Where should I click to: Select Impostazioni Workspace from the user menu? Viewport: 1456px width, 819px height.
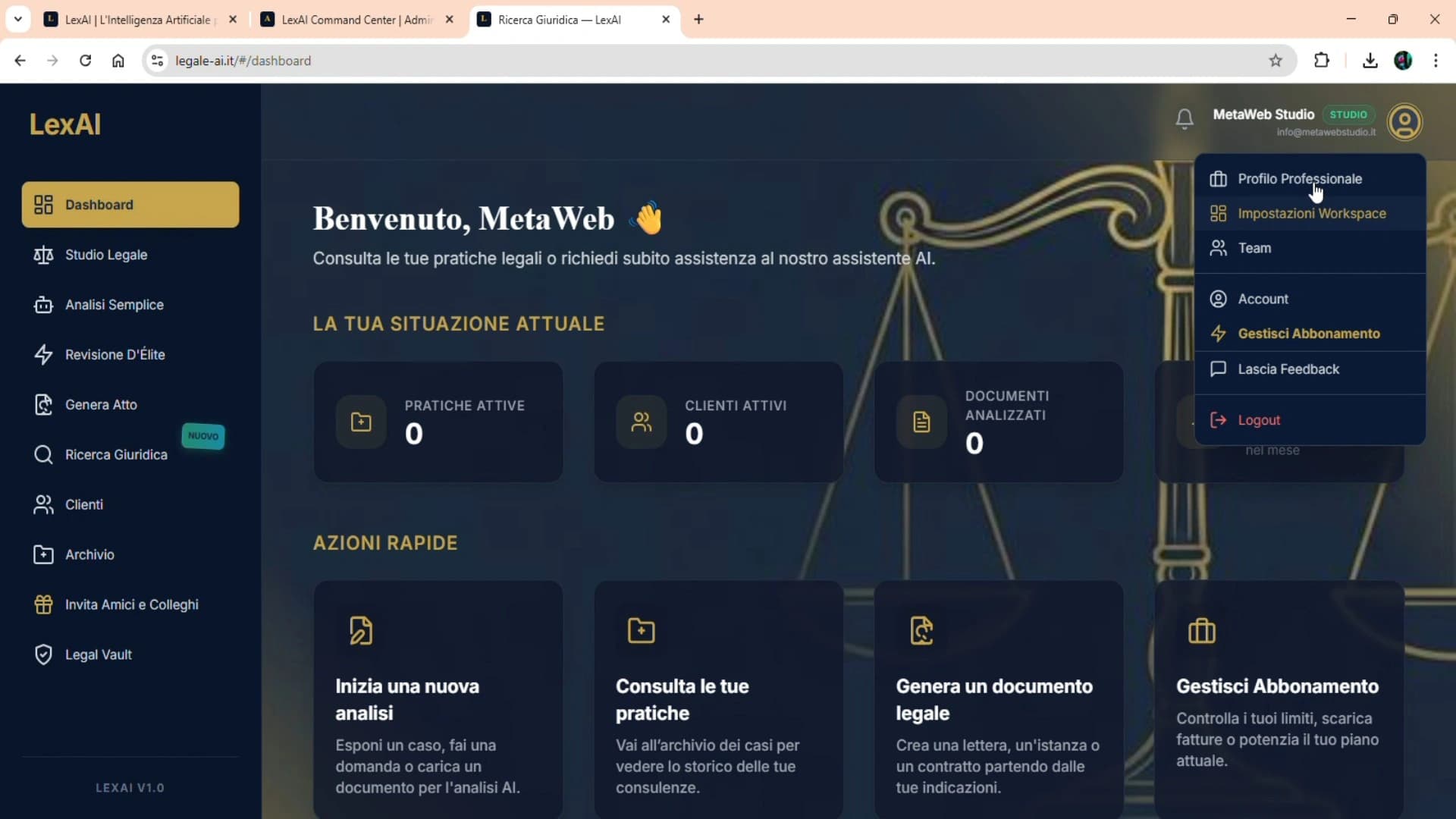click(x=1311, y=214)
